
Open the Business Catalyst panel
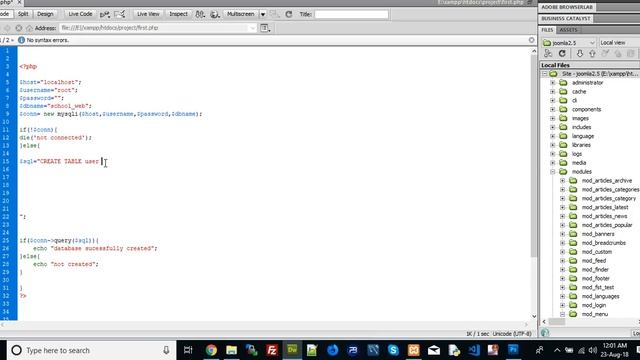tap(565, 19)
